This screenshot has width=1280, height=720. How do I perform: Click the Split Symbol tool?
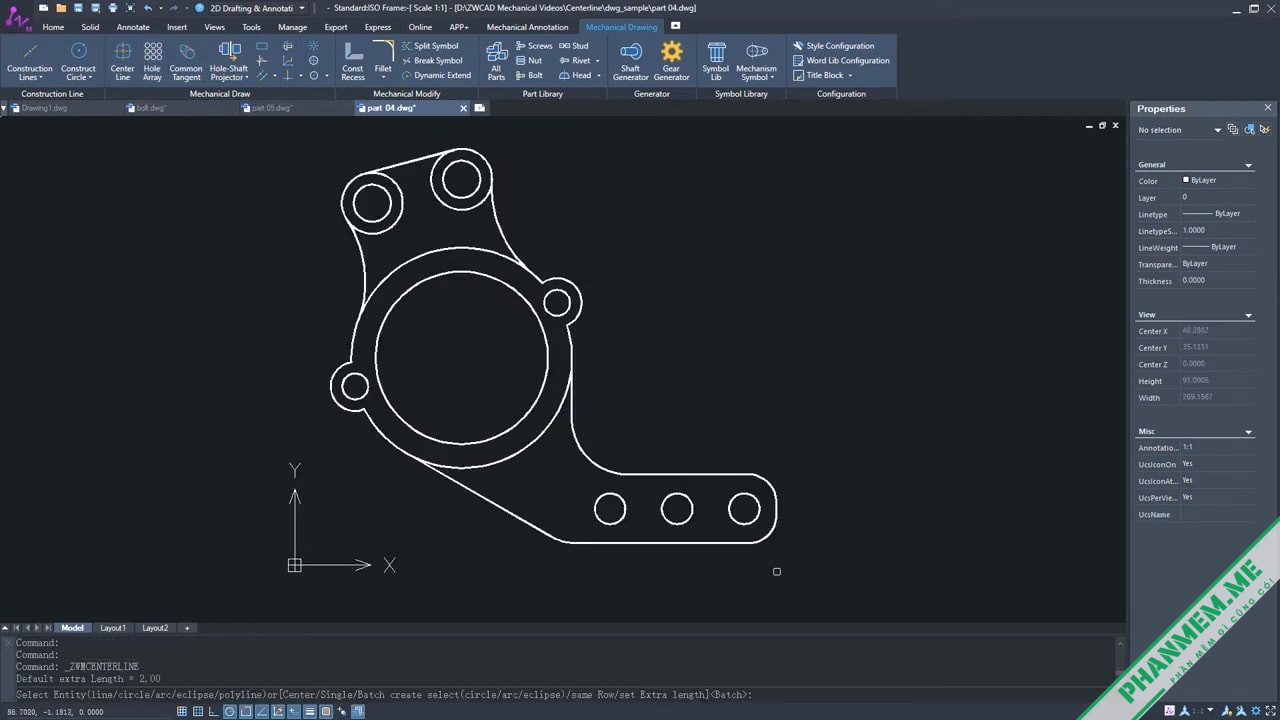pyautogui.click(x=430, y=46)
